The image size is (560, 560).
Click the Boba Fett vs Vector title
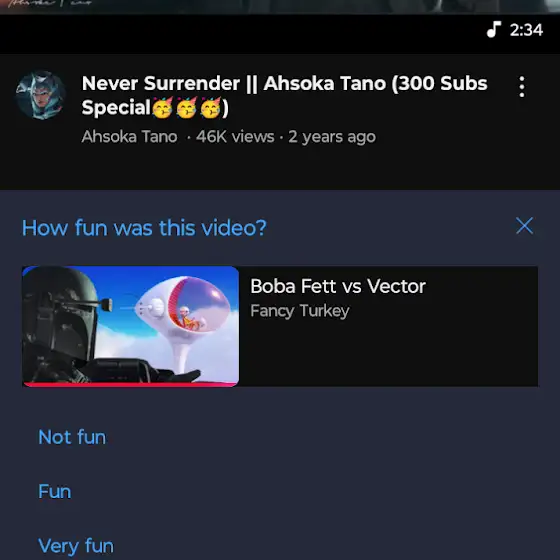click(x=338, y=286)
